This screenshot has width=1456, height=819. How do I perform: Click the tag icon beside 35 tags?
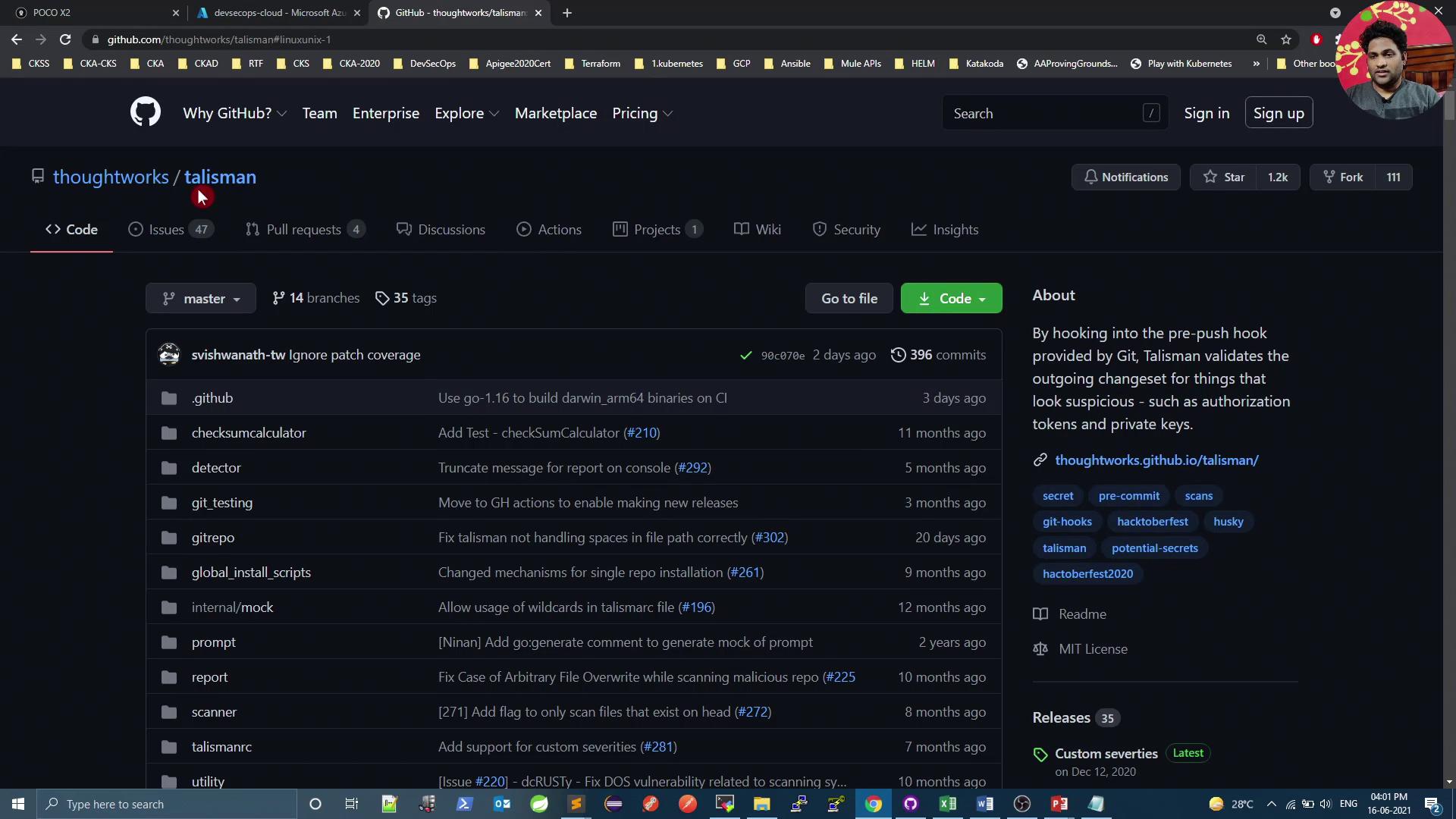coord(382,299)
